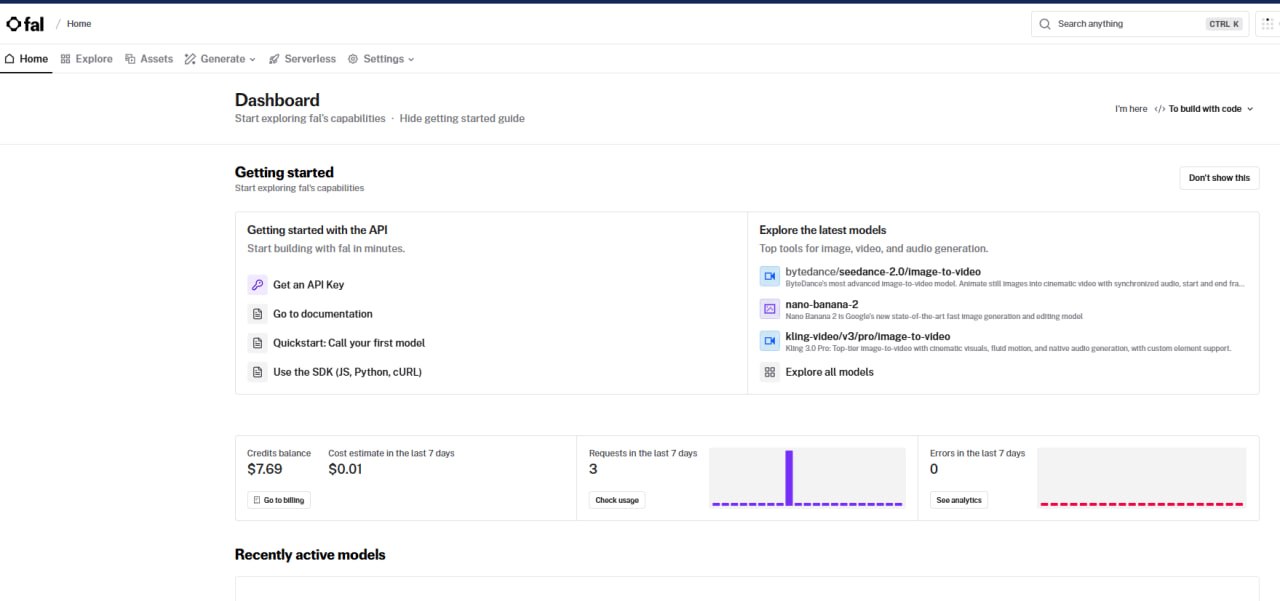Open the bytedance/seedance-2.0/image-to-video model
Image resolution: width=1280 pixels, height=601 pixels.
(883, 272)
